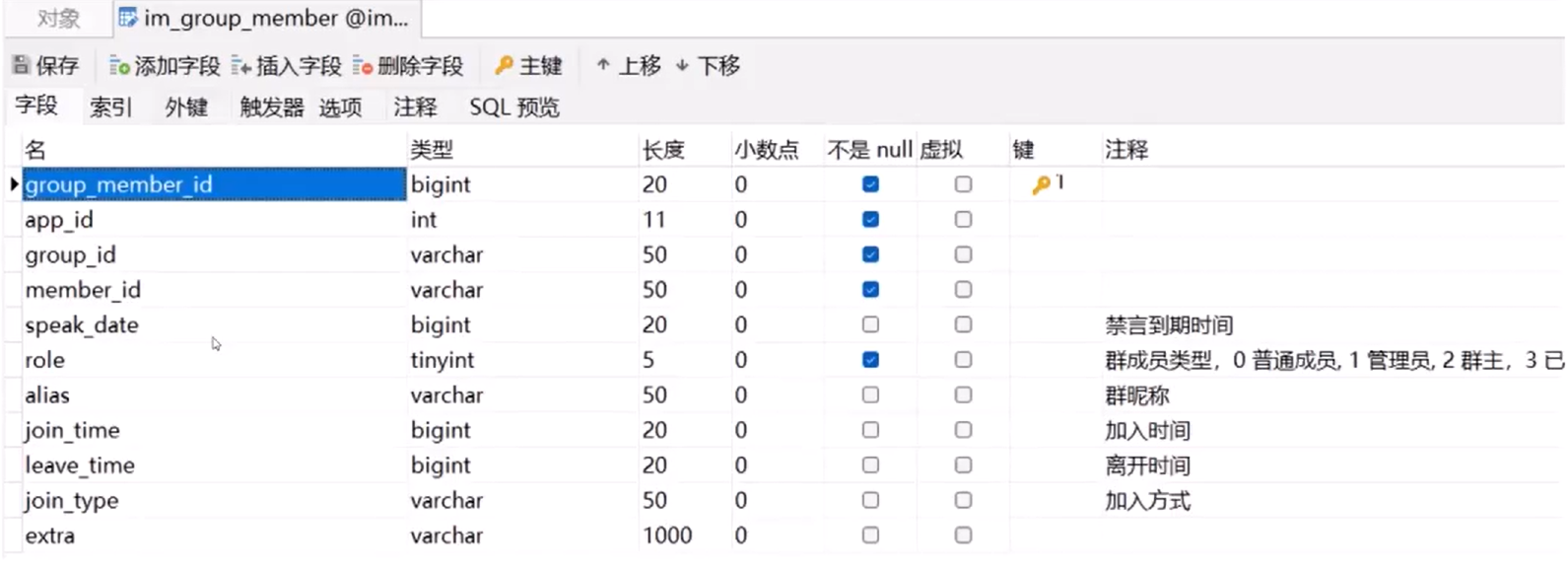The width and height of the screenshot is (1568, 571).
Task: Enable Virtual (虚拟) for leave_time
Action: (x=963, y=464)
